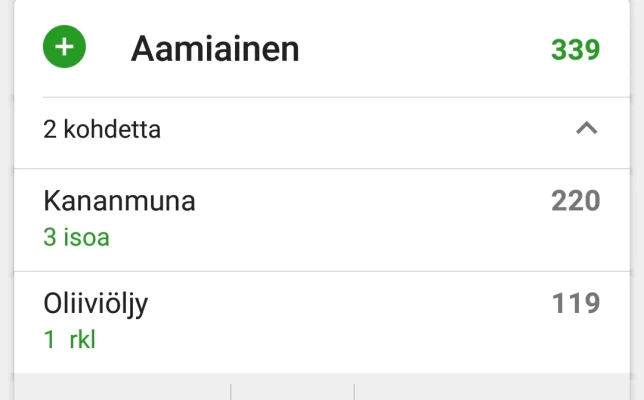
Task: Tap the 339 total calorie count
Action: point(575,49)
